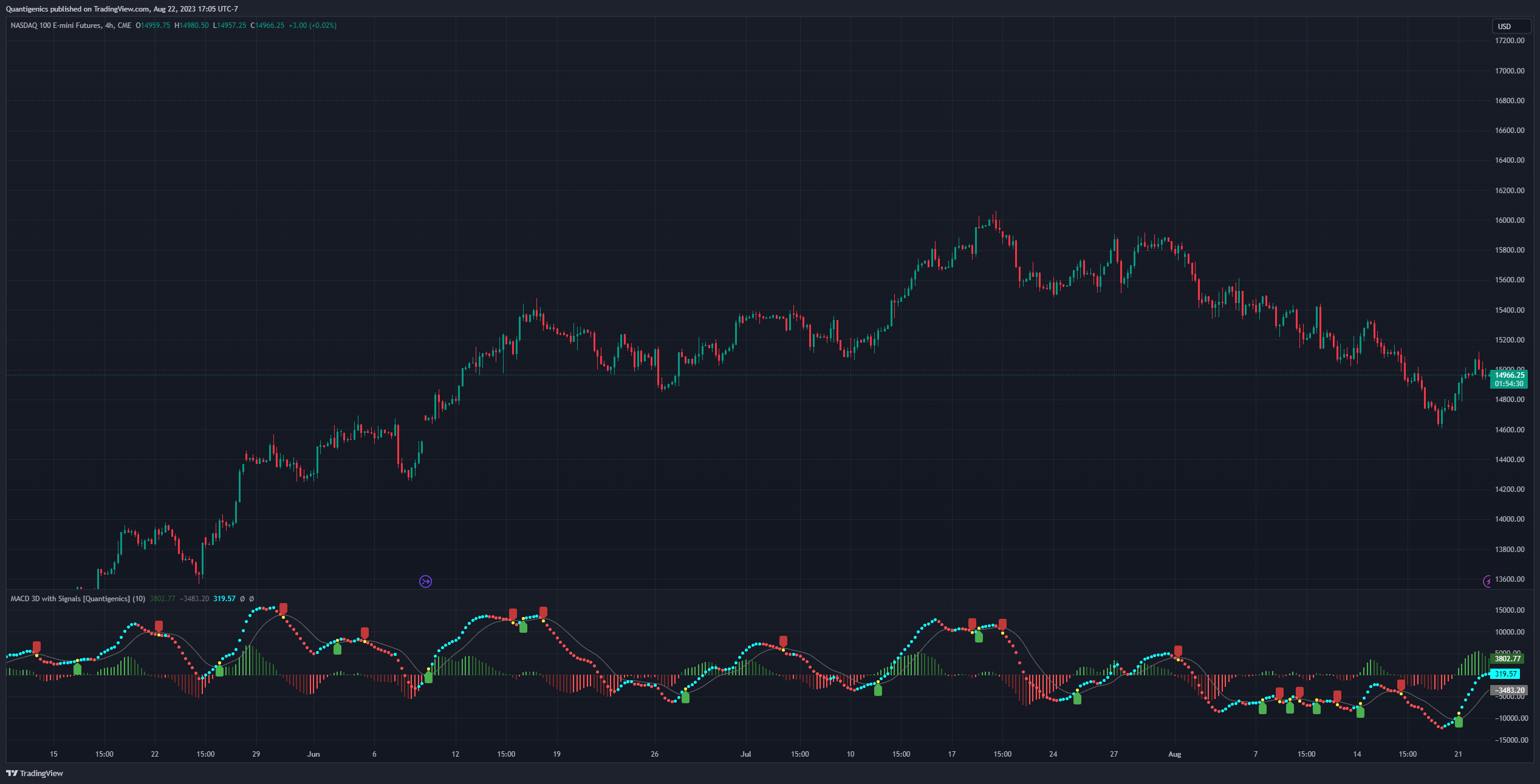Image resolution: width=1540 pixels, height=784 pixels.
Task: Click the 15400.00 price axis label
Action: [1510, 310]
